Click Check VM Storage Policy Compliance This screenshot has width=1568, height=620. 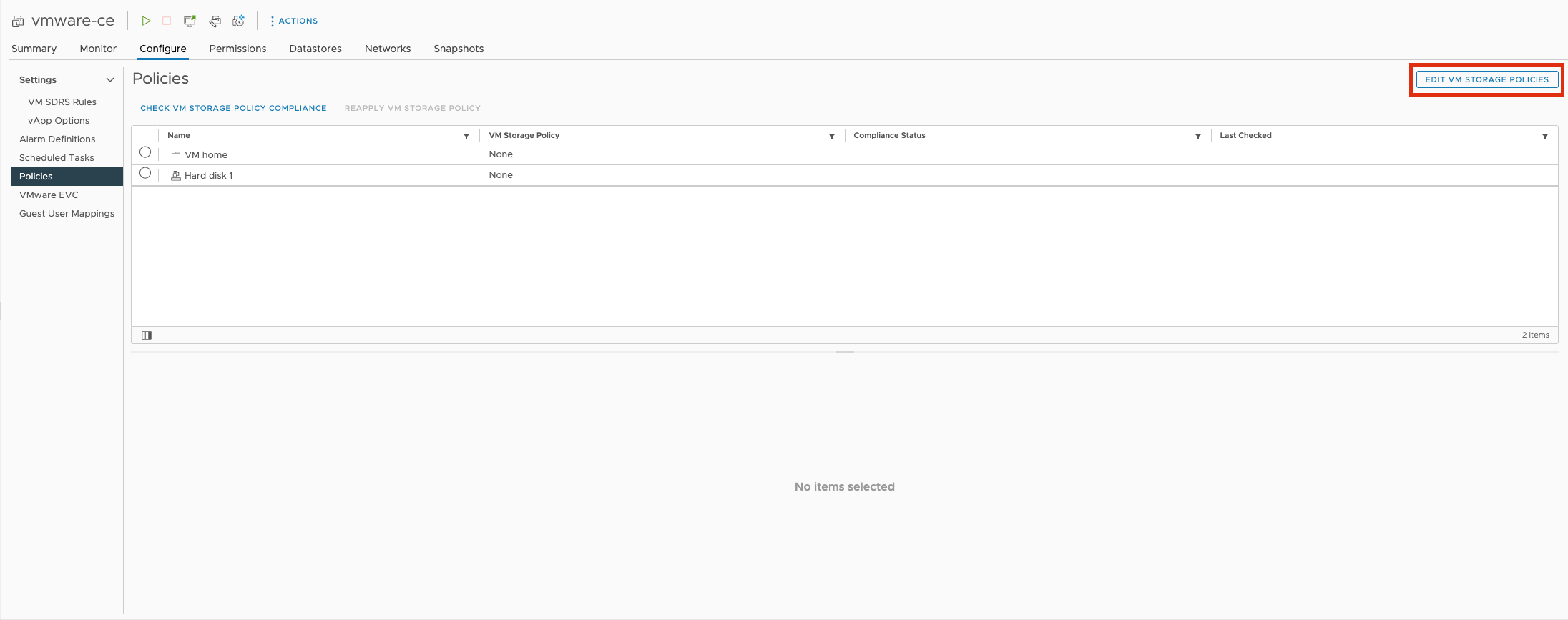click(233, 108)
